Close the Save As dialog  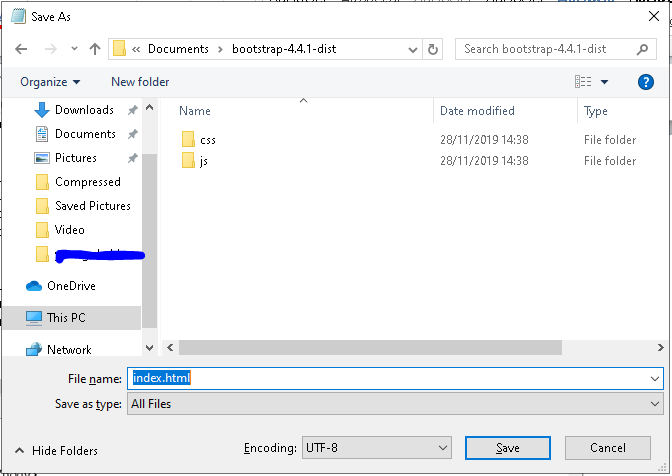click(x=654, y=16)
